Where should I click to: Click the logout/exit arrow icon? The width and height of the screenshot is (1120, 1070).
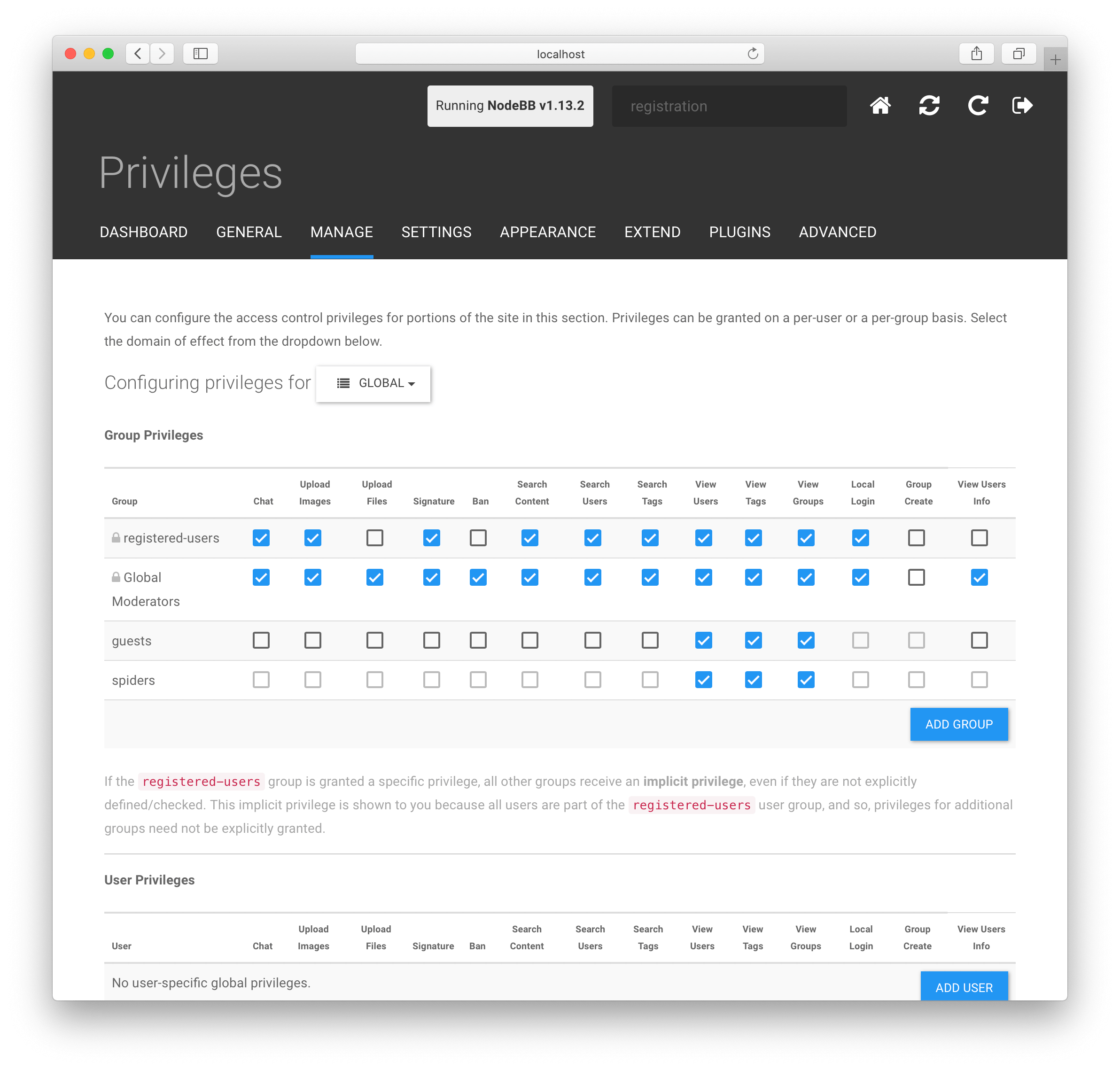[1024, 105]
